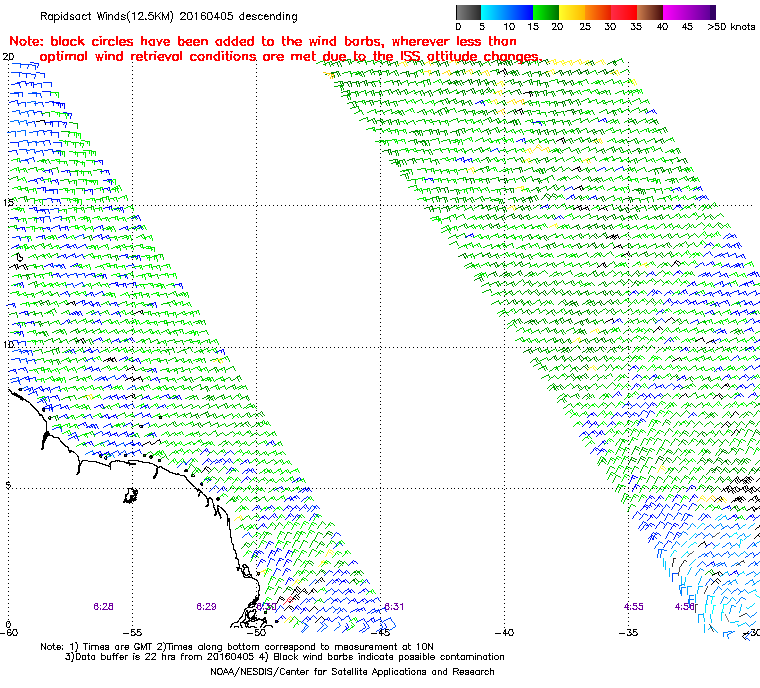760x688 pixels.
Task: Select the 4:55 swath time label
Action: point(633,607)
